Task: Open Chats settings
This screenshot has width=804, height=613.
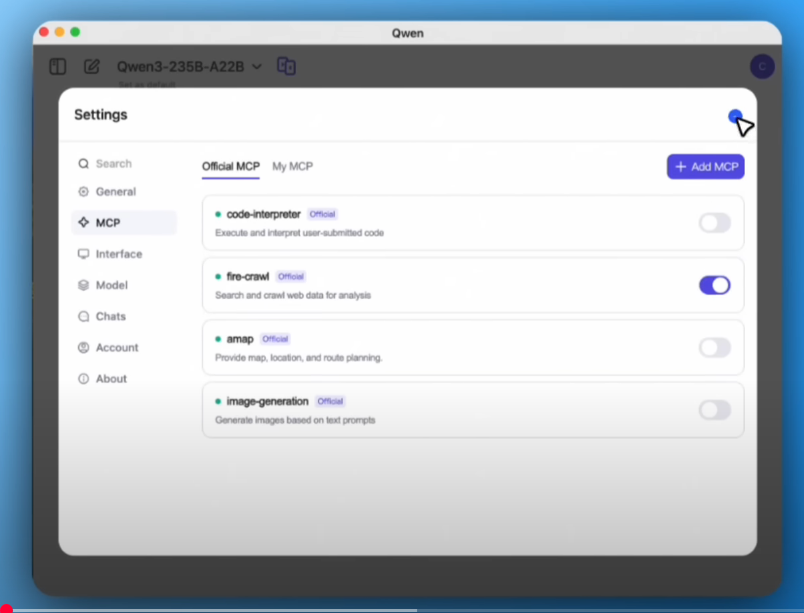Action: pos(124,316)
